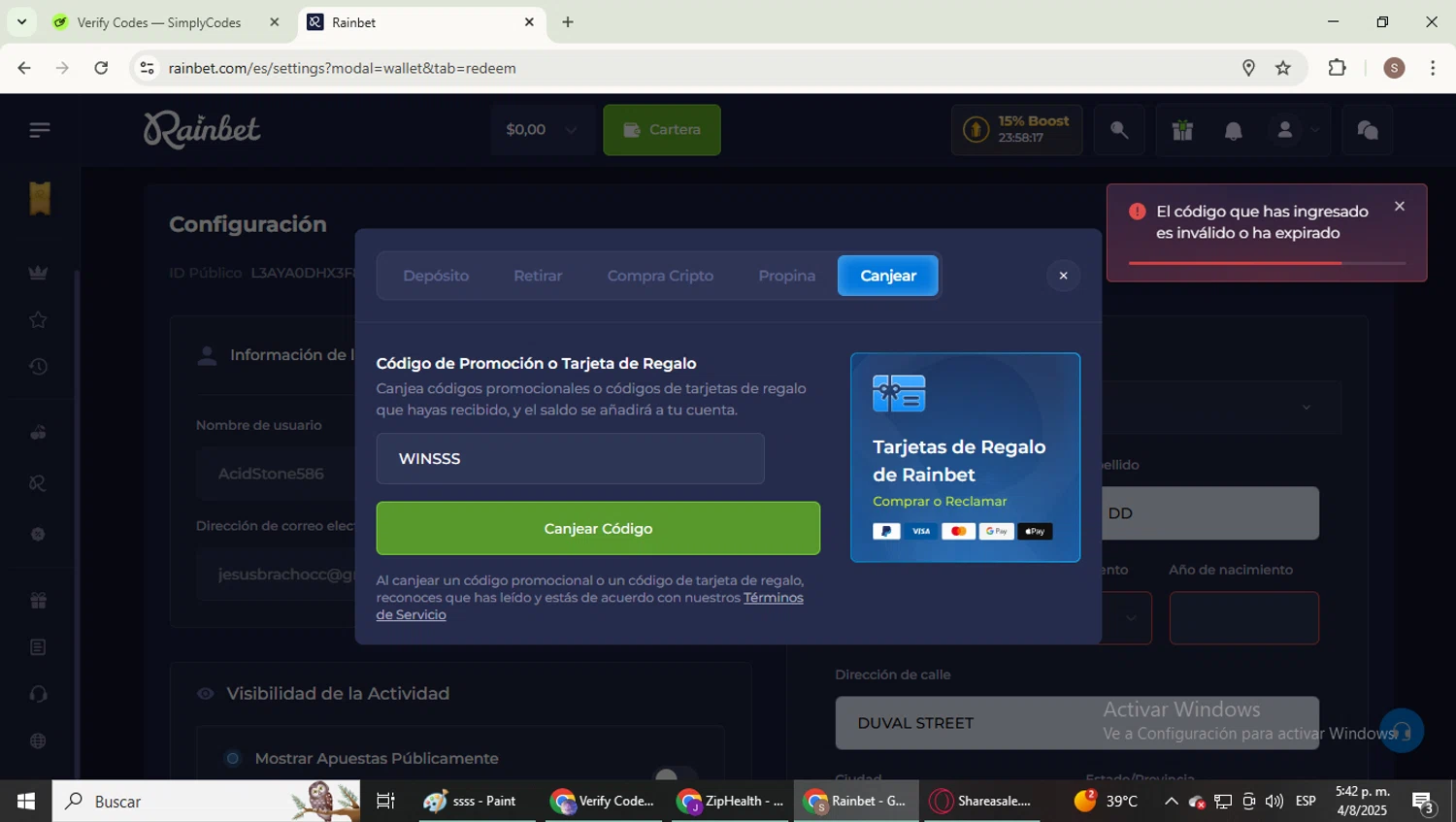This screenshot has width=1456, height=822.
Task: Open Task View in taskbar
Action: click(x=385, y=801)
